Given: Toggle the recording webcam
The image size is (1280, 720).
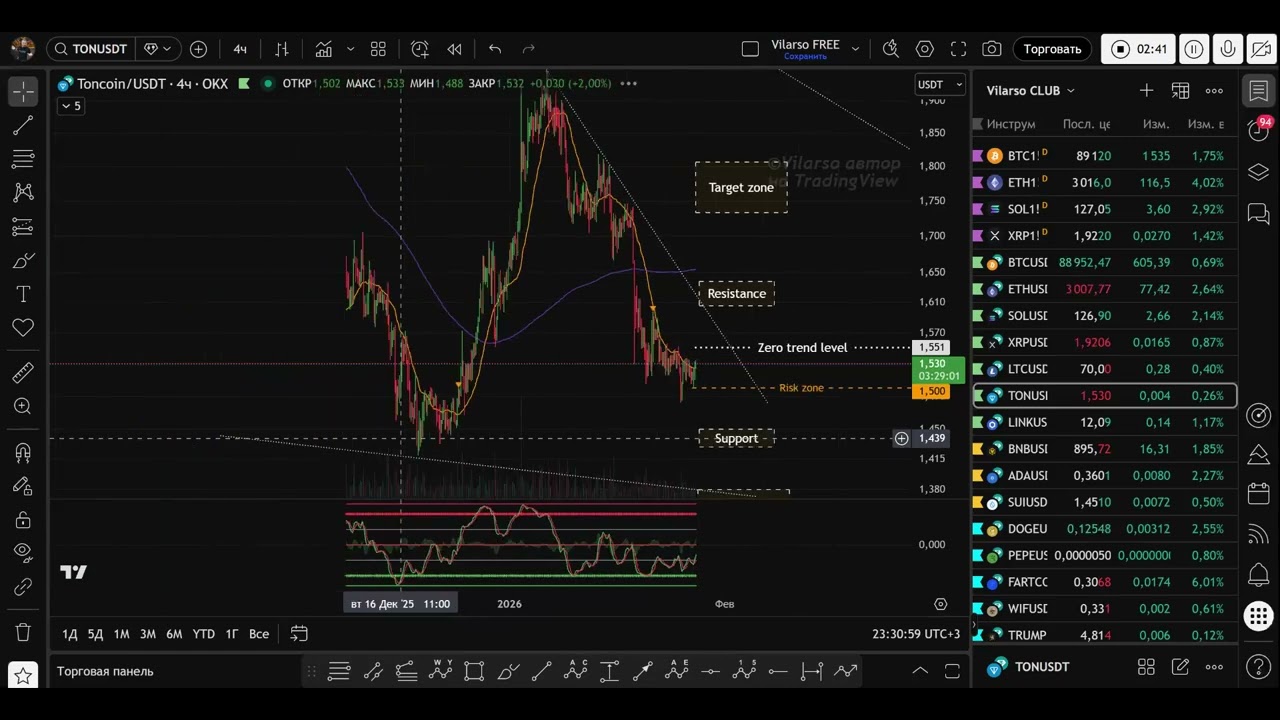Looking at the screenshot, I should click(1262, 49).
